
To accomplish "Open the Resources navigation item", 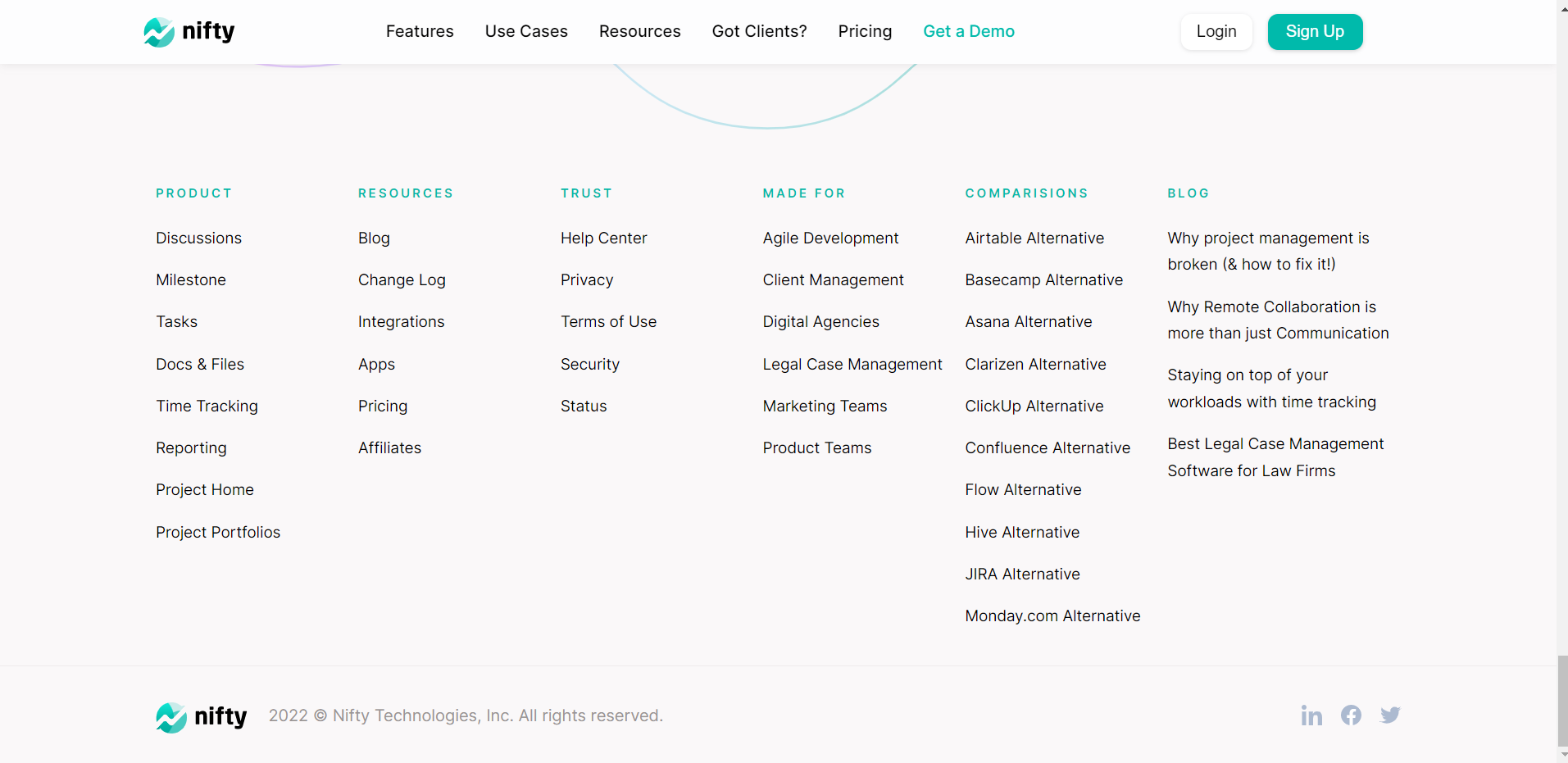I will click(x=639, y=31).
